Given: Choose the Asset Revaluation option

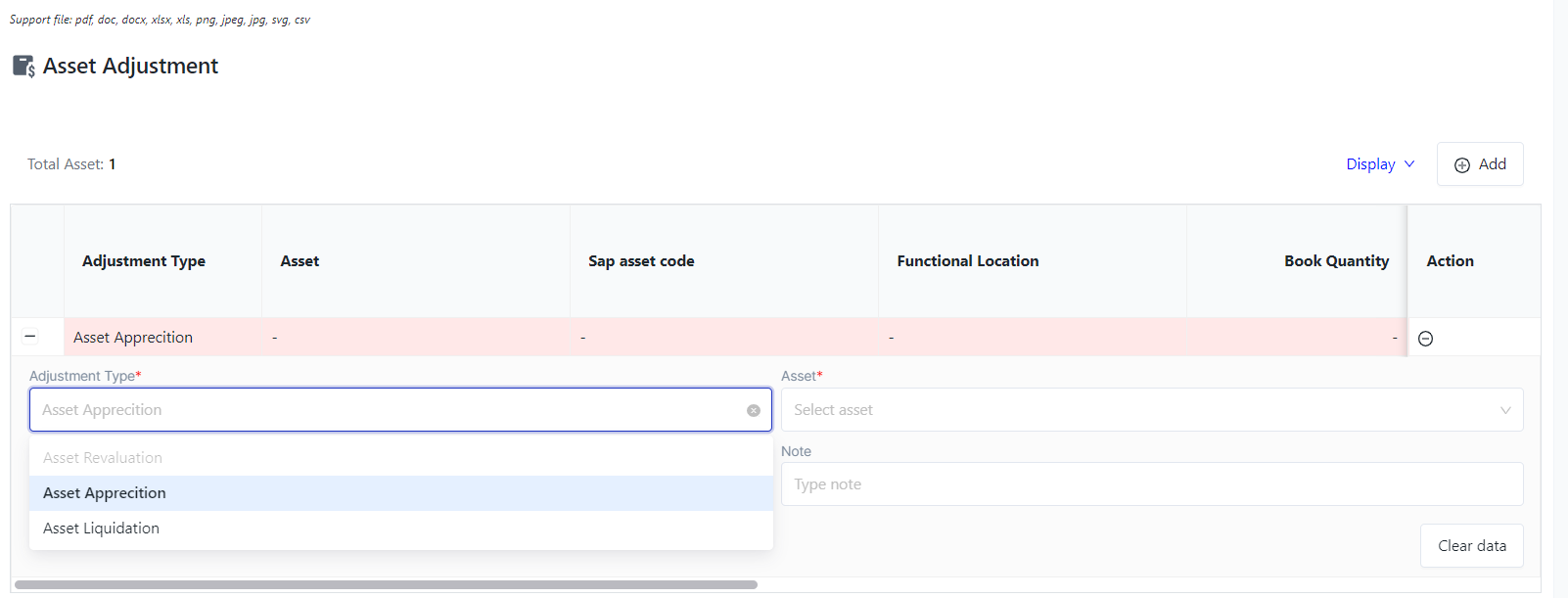Looking at the screenshot, I should [x=103, y=458].
